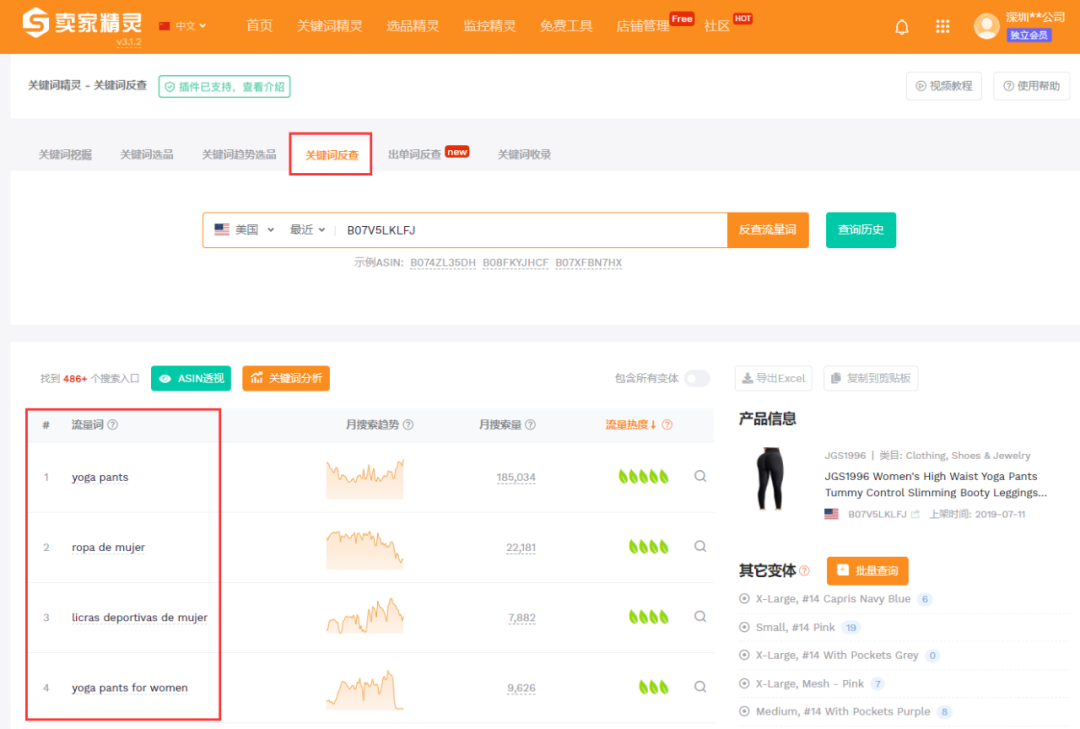Click the yoga leggings product thumbnail
Image resolution: width=1080 pixels, height=729 pixels.
pyautogui.click(x=770, y=479)
